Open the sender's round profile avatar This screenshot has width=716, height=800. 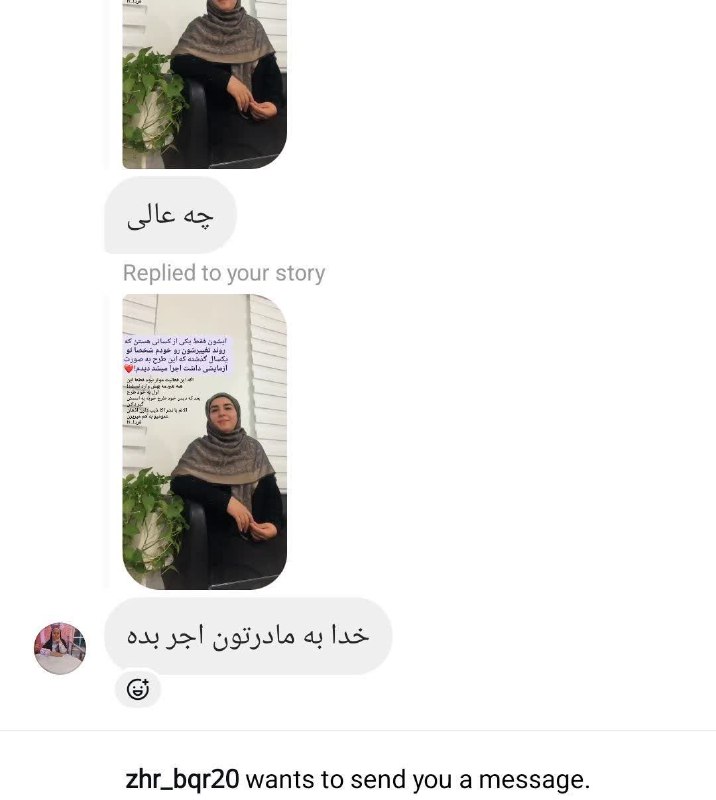(x=60, y=648)
